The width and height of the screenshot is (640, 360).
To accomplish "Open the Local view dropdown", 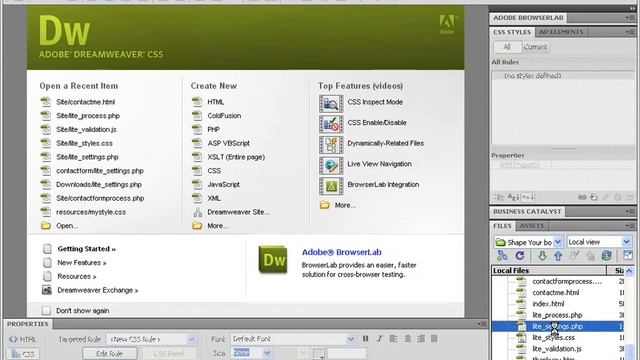I will 627,242.
